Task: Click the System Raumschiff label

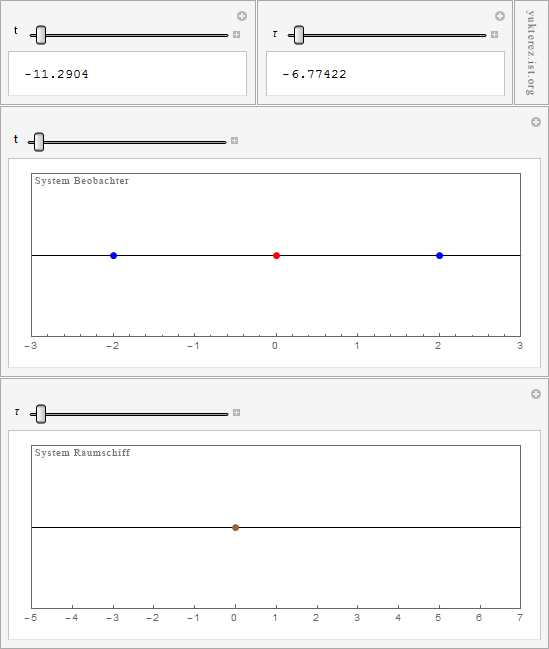Action: 82,453
